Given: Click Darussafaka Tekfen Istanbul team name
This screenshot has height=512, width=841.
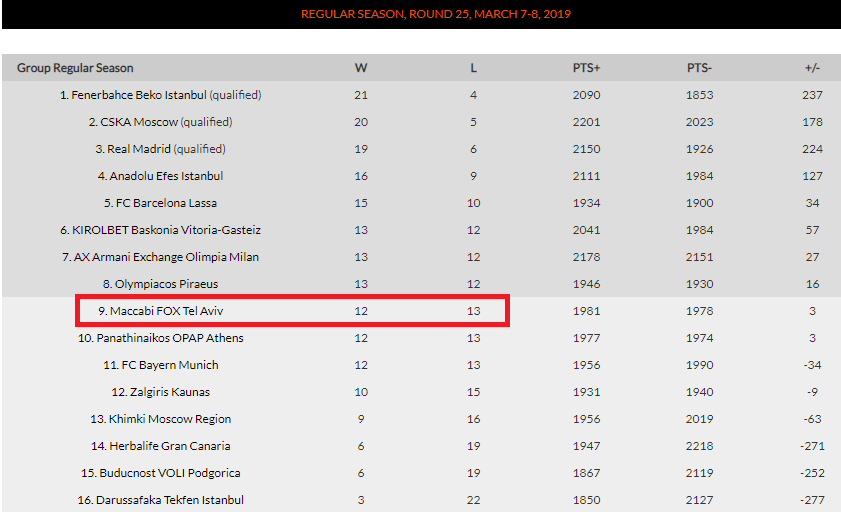Looking at the screenshot, I should click(x=170, y=500).
